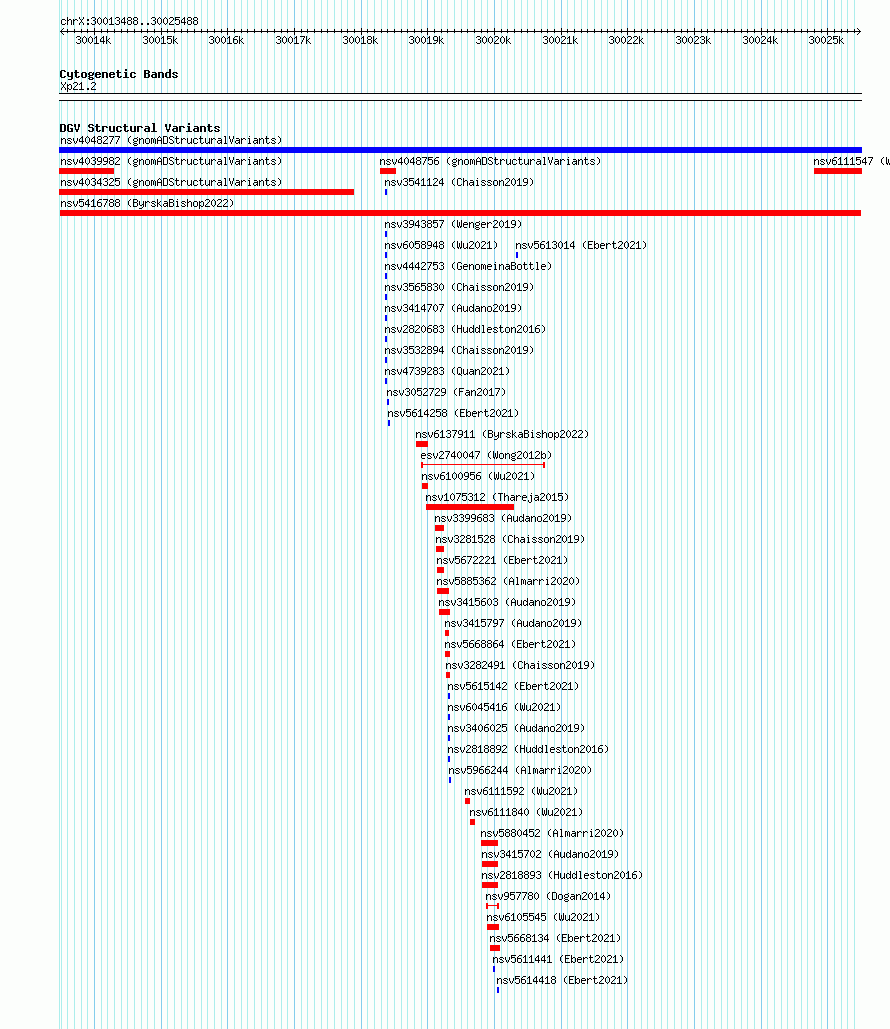Click nsv3414707 Audano2019 variant label
890x1029 pixels.
(453, 308)
